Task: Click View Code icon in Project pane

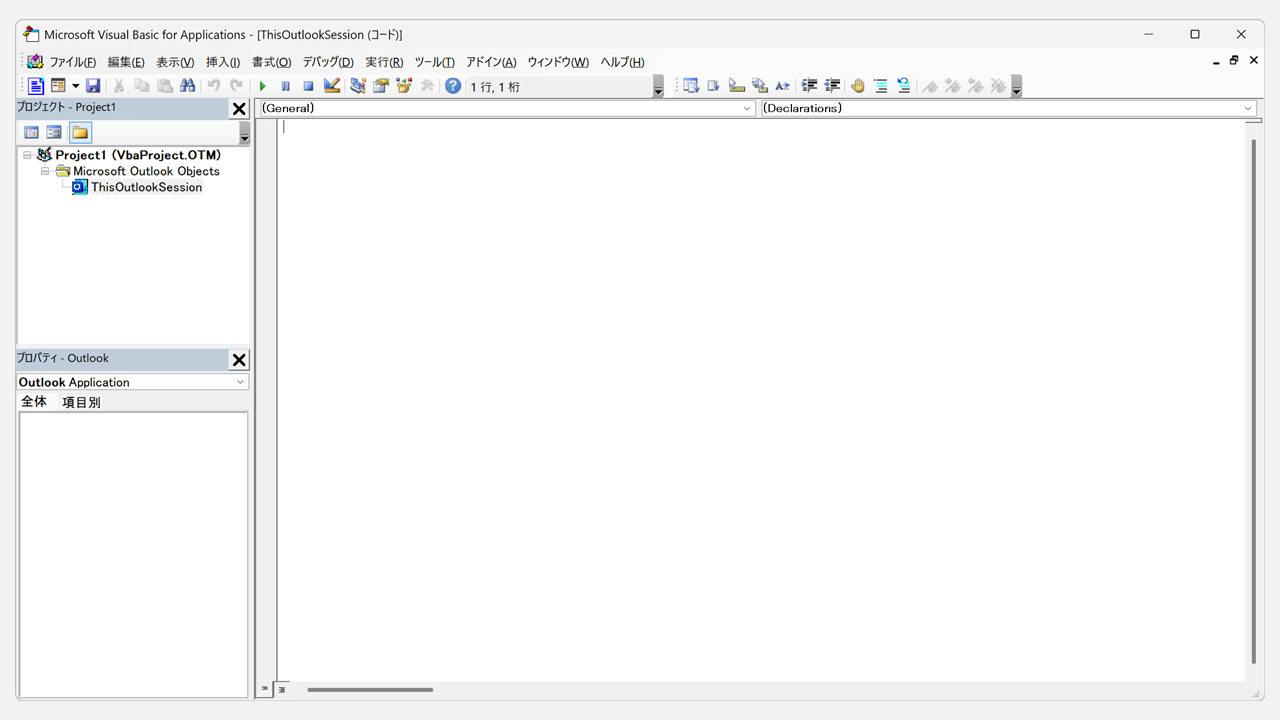Action: (31, 132)
